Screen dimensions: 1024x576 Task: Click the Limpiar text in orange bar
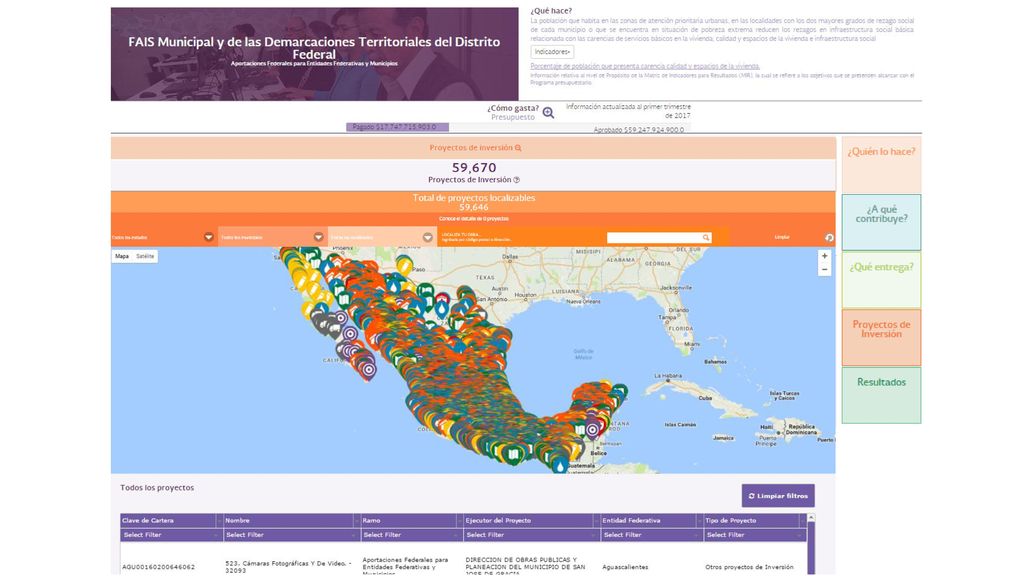point(782,237)
